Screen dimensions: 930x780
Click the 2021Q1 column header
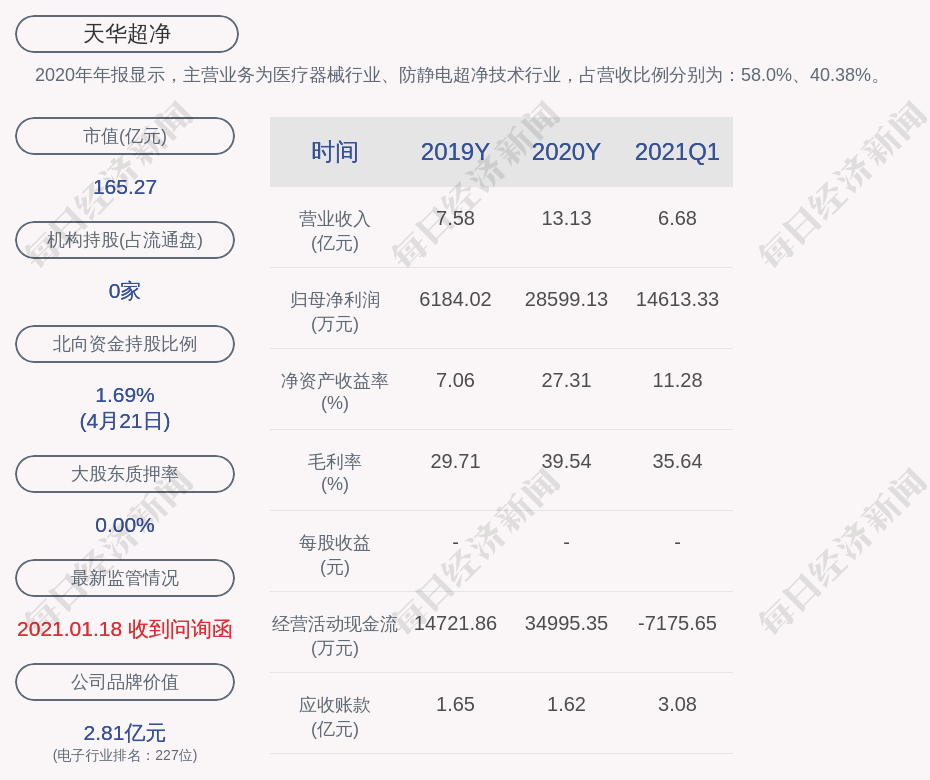pos(677,152)
